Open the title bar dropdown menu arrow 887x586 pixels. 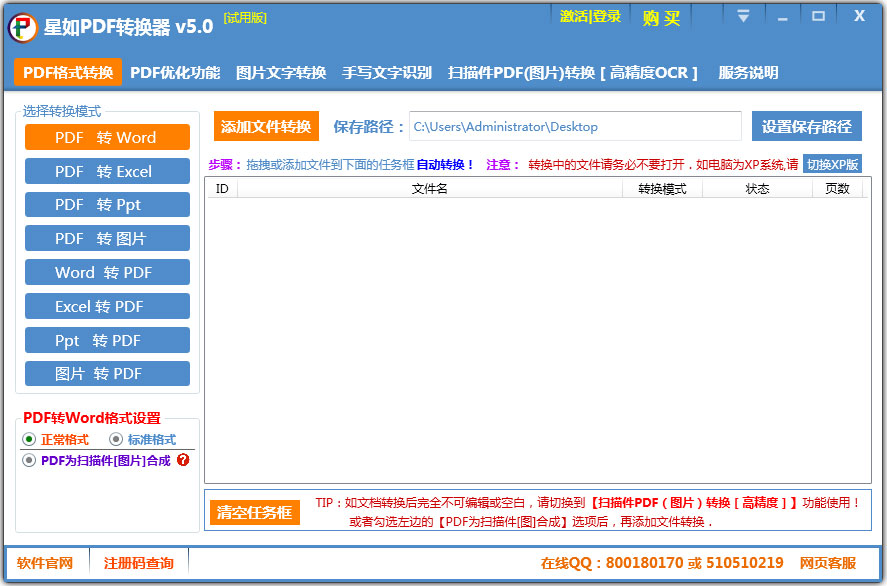click(743, 16)
